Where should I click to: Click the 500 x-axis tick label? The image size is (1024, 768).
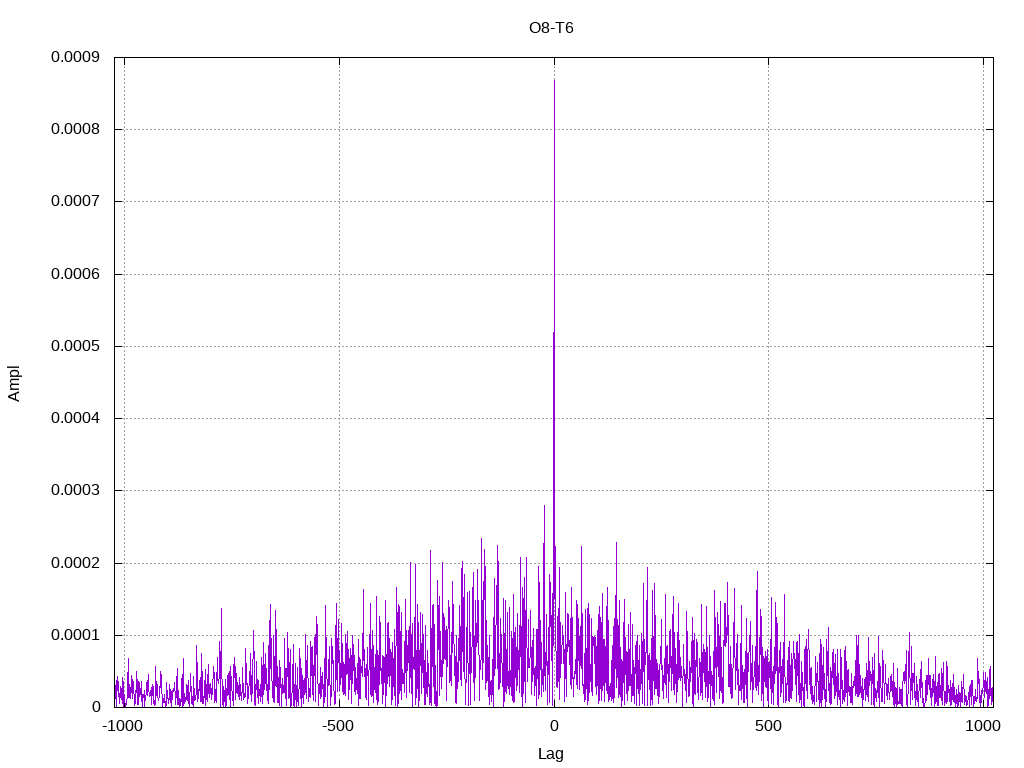[x=768, y=726]
